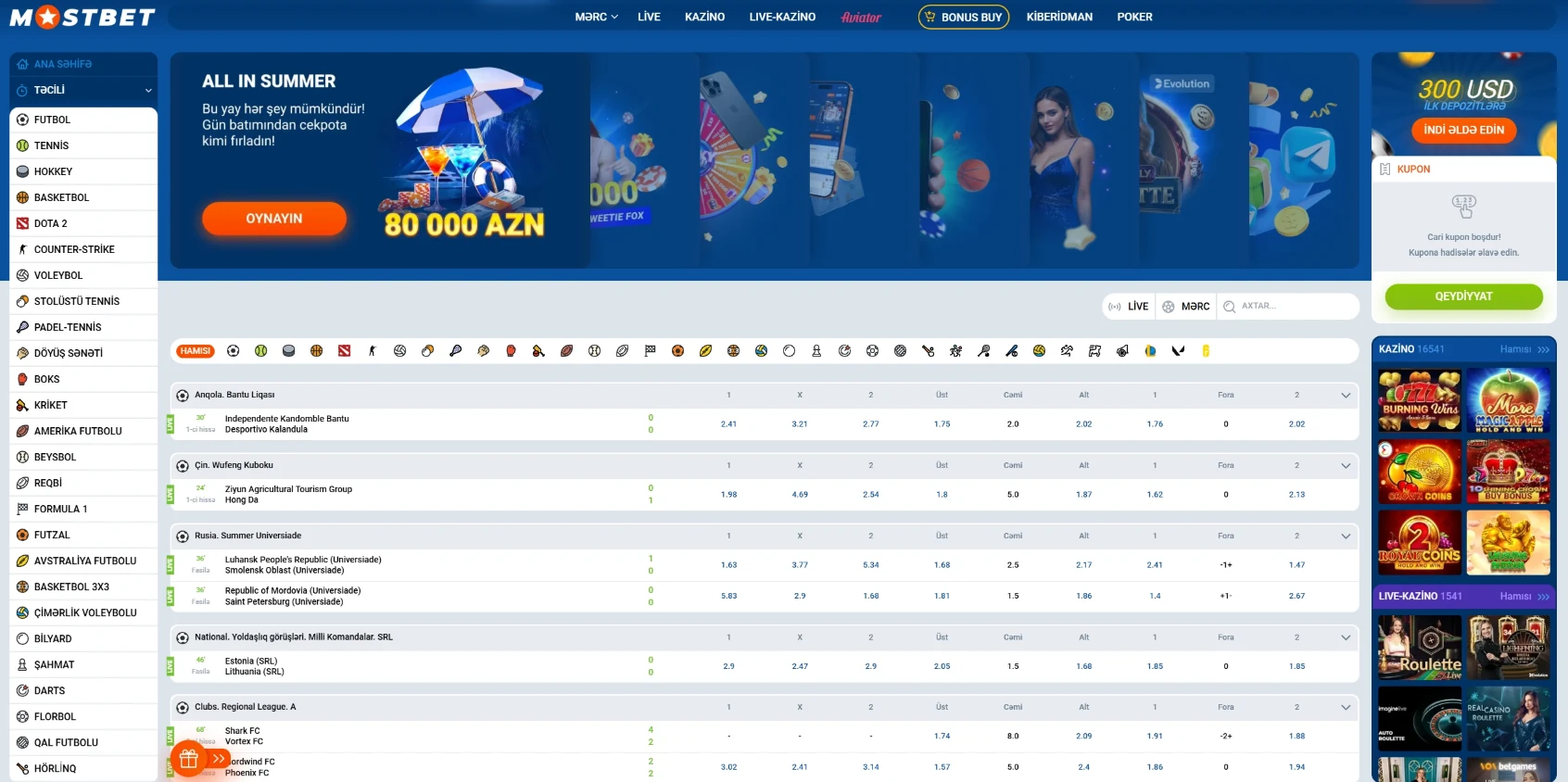1568x782 pixels.
Task: Collapse the National Yoldaşlıq görüşləri SRL section
Action: [x=1346, y=637]
